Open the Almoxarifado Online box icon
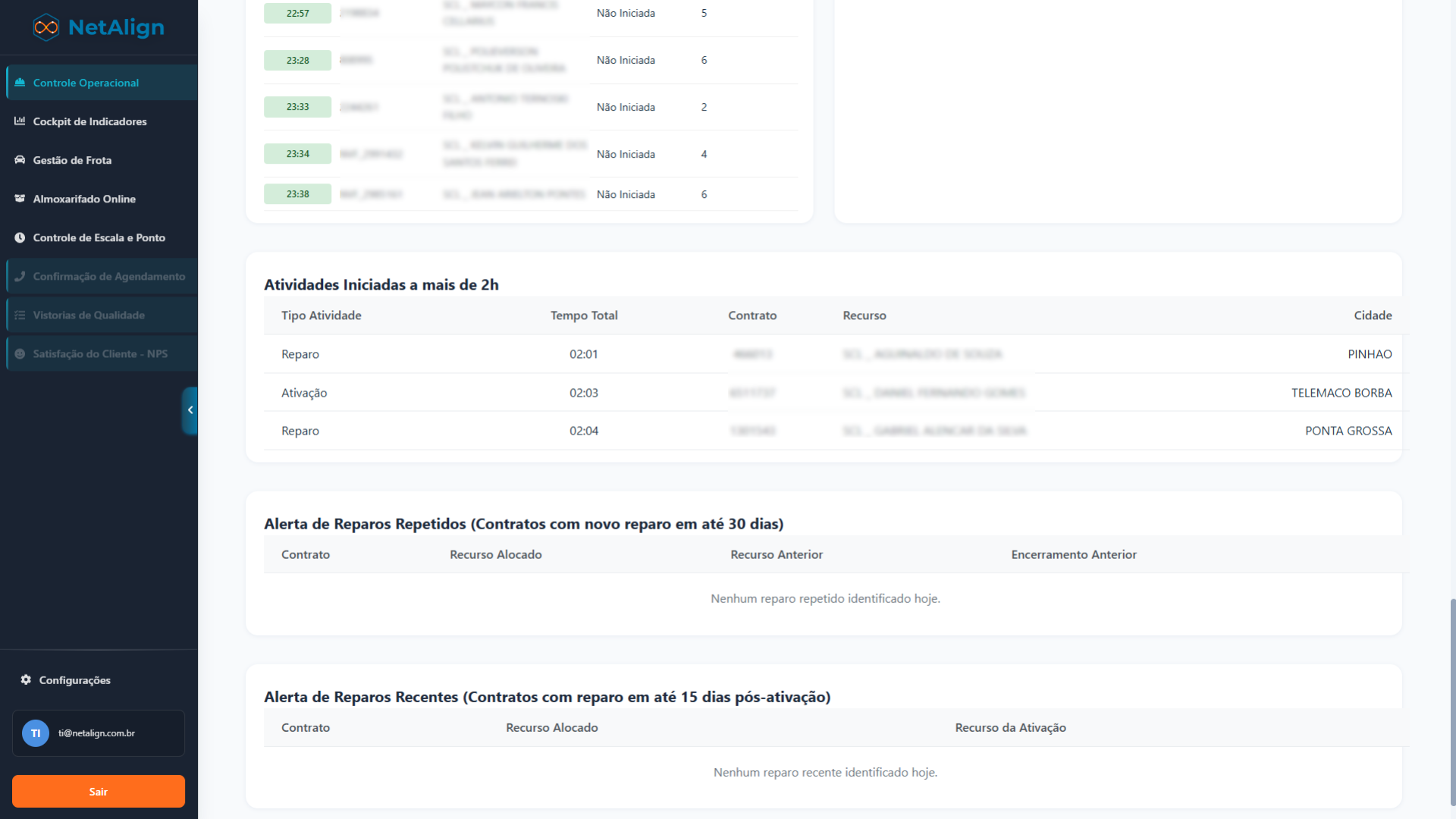This screenshot has width=1456, height=819. pyautogui.click(x=20, y=199)
